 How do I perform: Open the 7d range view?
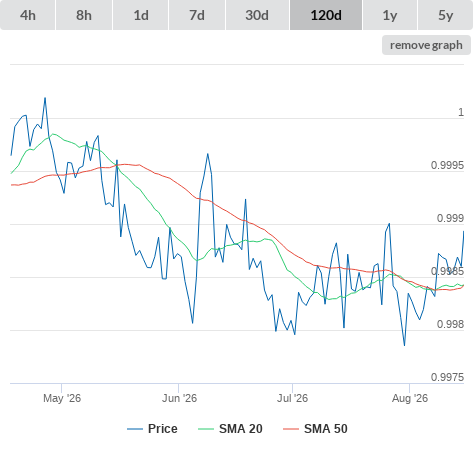click(x=197, y=15)
